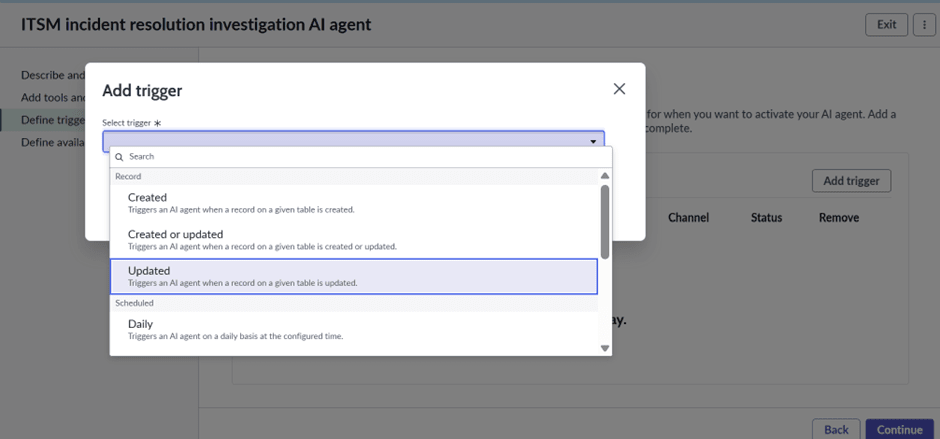Focus the trigger Search input field
Screen dimensions: 940x439
tap(360, 157)
